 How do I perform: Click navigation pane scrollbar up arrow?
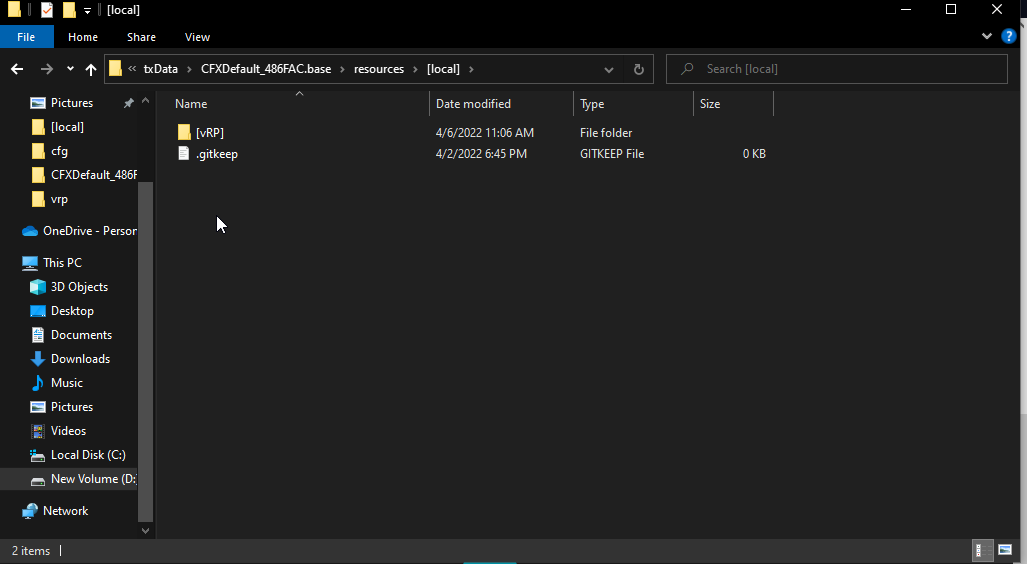pos(145,101)
